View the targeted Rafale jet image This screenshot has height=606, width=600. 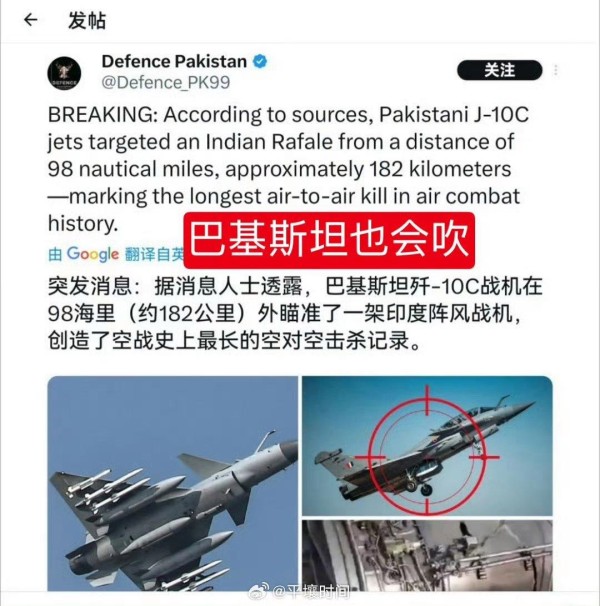tap(427, 446)
